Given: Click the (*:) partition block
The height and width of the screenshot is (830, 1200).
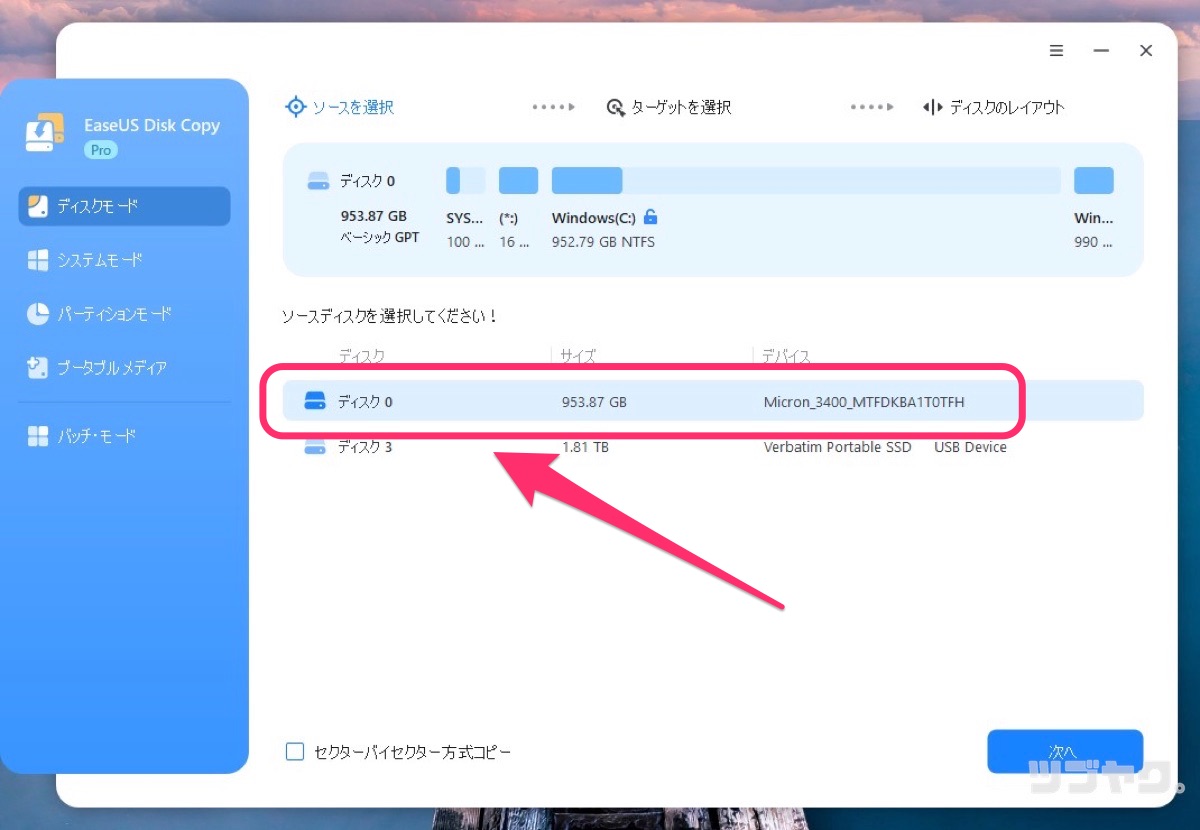Looking at the screenshot, I should (x=518, y=180).
